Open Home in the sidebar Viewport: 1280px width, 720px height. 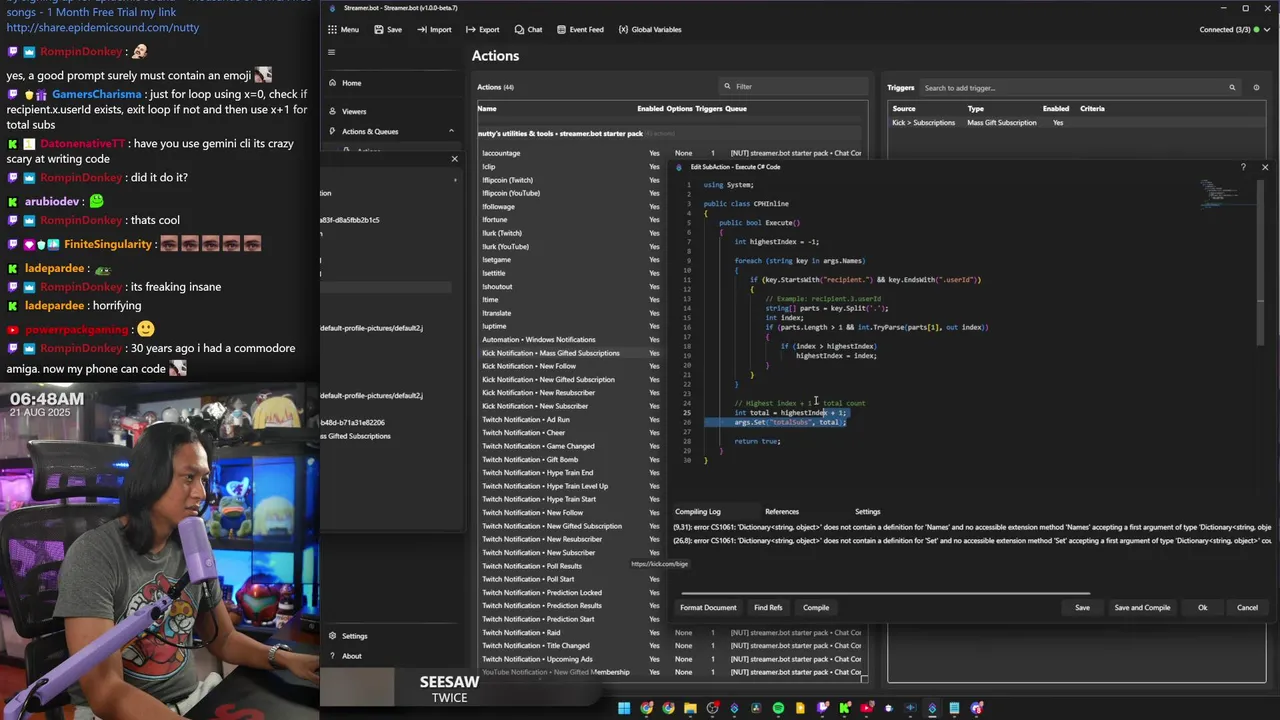[351, 83]
